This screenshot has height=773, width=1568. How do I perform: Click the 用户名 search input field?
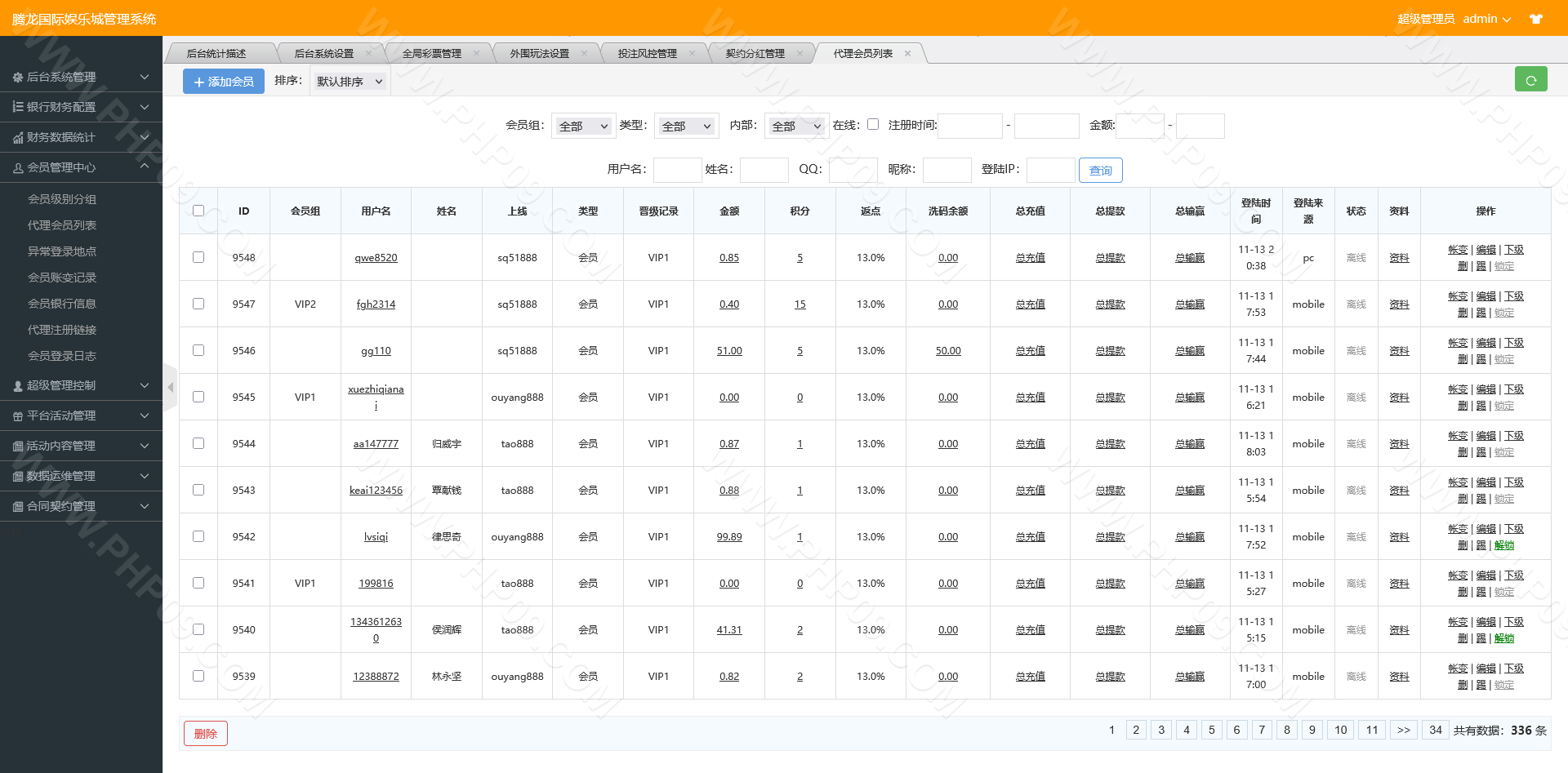tap(677, 170)
